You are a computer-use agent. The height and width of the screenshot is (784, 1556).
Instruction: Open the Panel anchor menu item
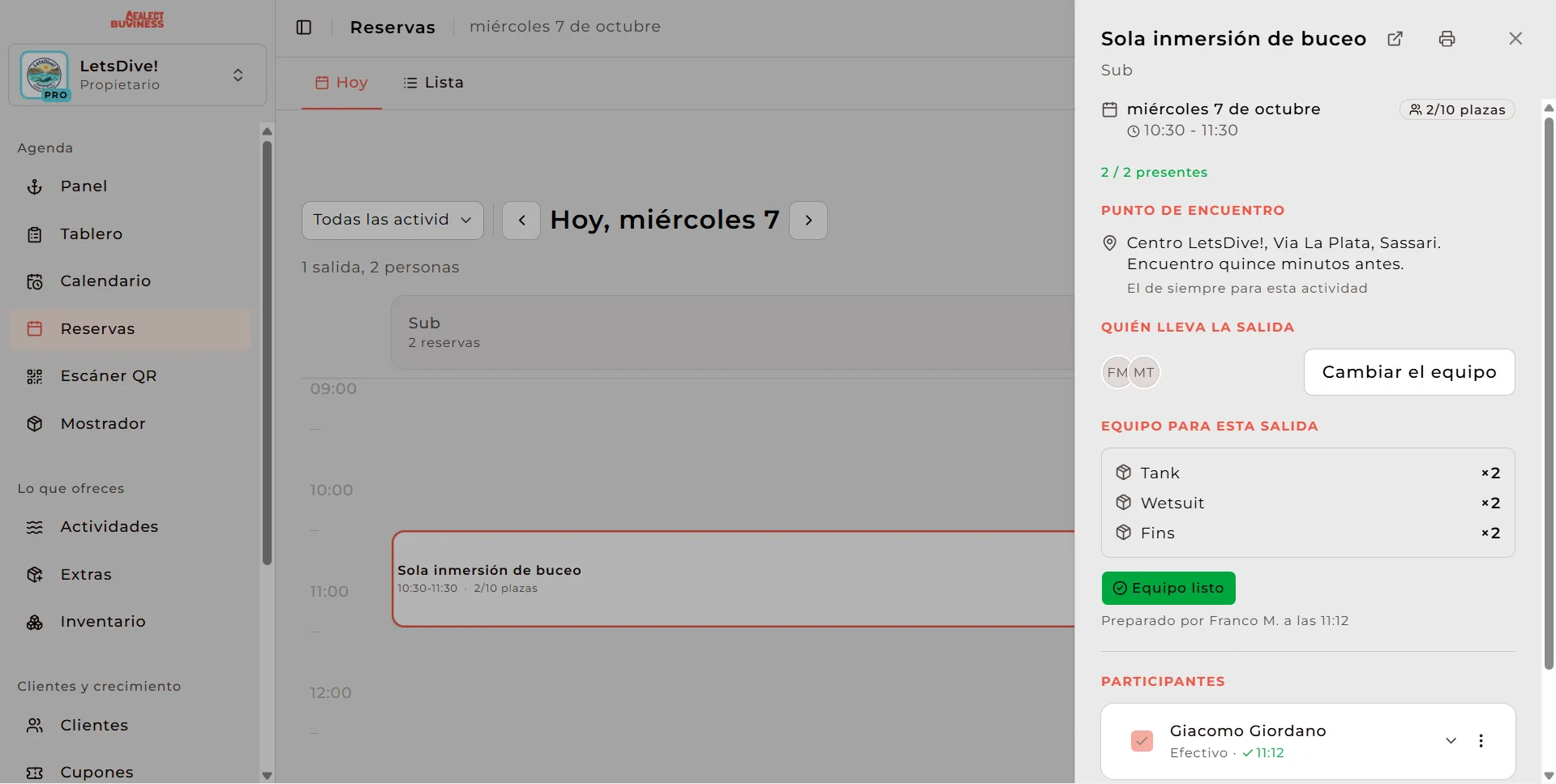click(x=130, y=186)
